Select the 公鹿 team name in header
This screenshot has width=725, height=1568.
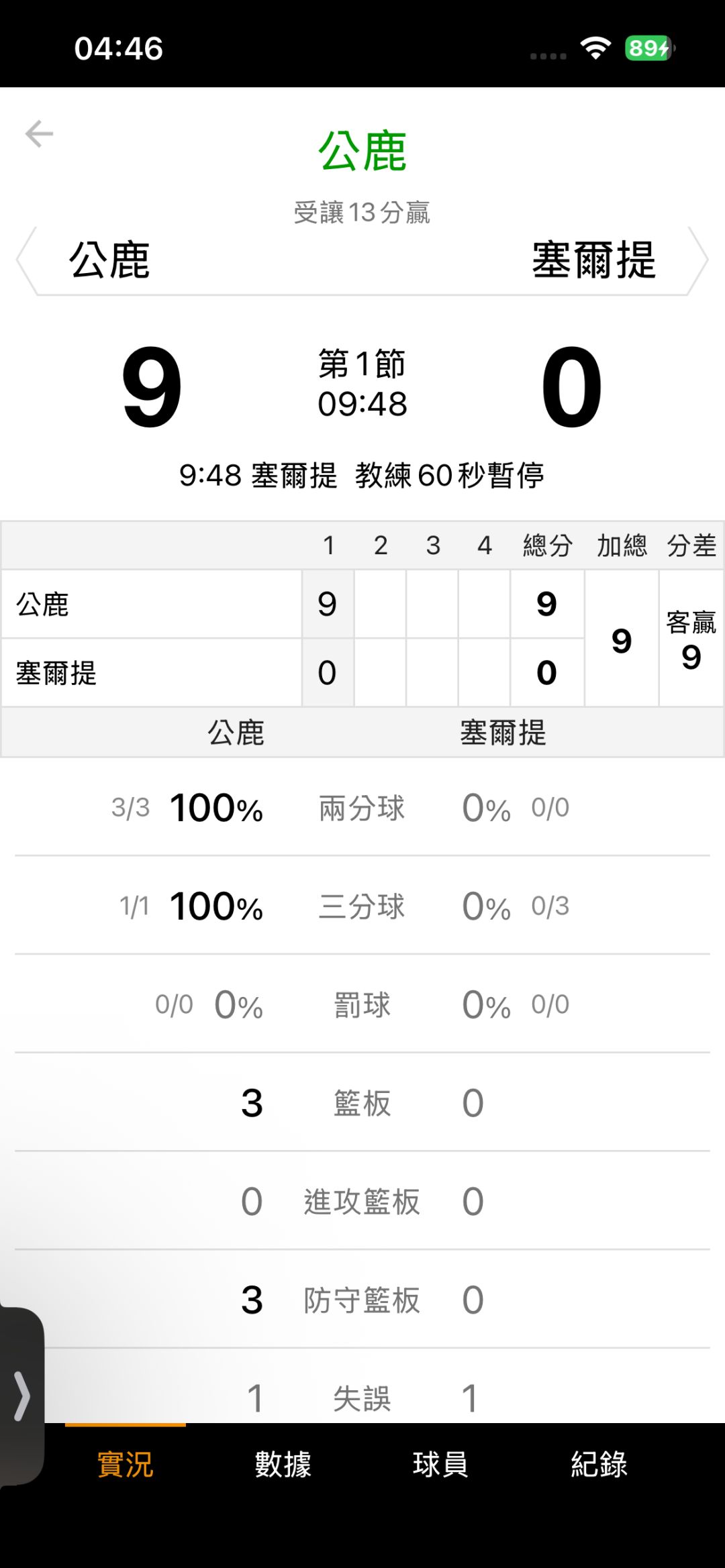pyautogui.click(x=109, y=260)
